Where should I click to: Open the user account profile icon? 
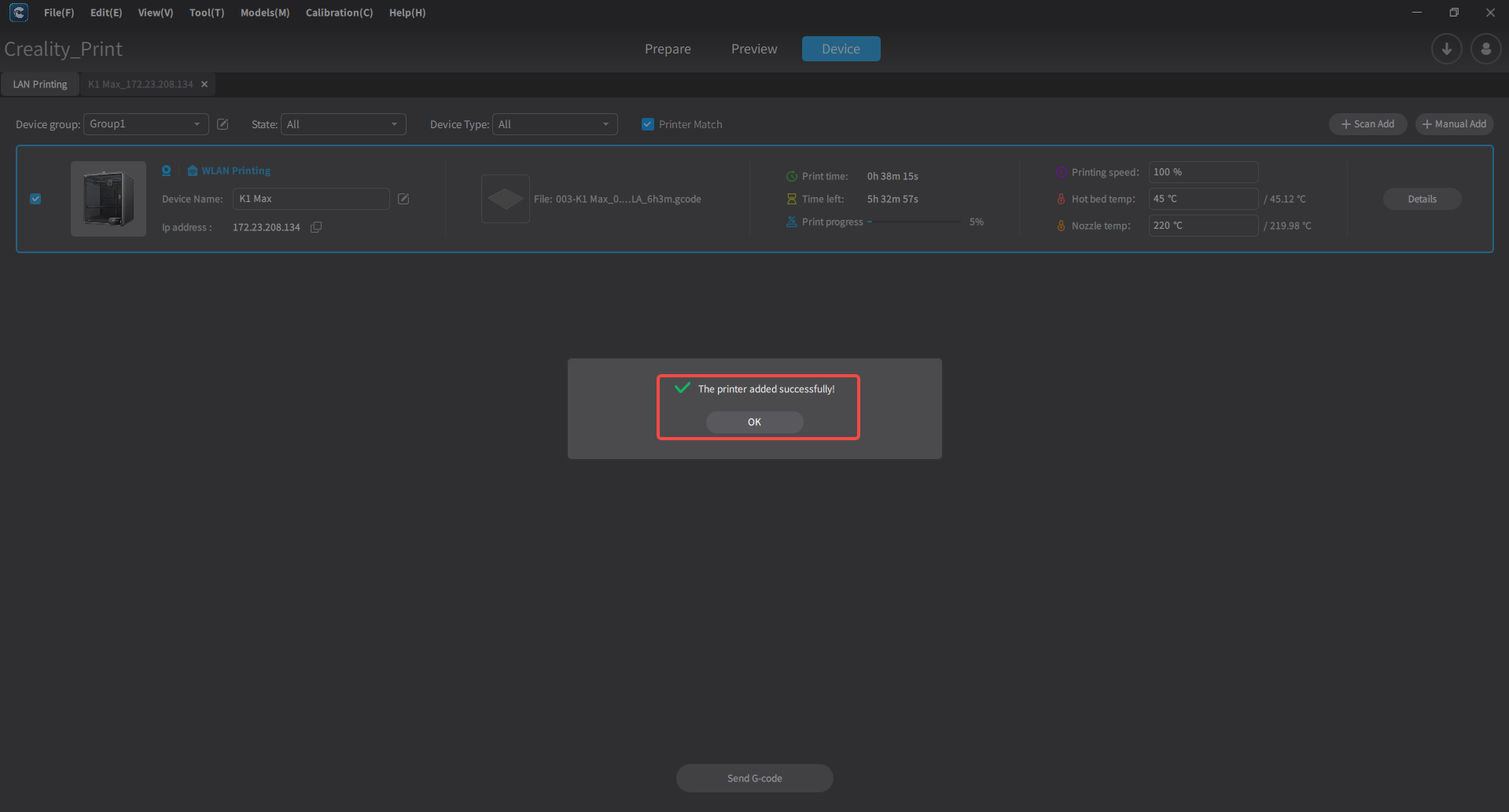coord(1485,49)
